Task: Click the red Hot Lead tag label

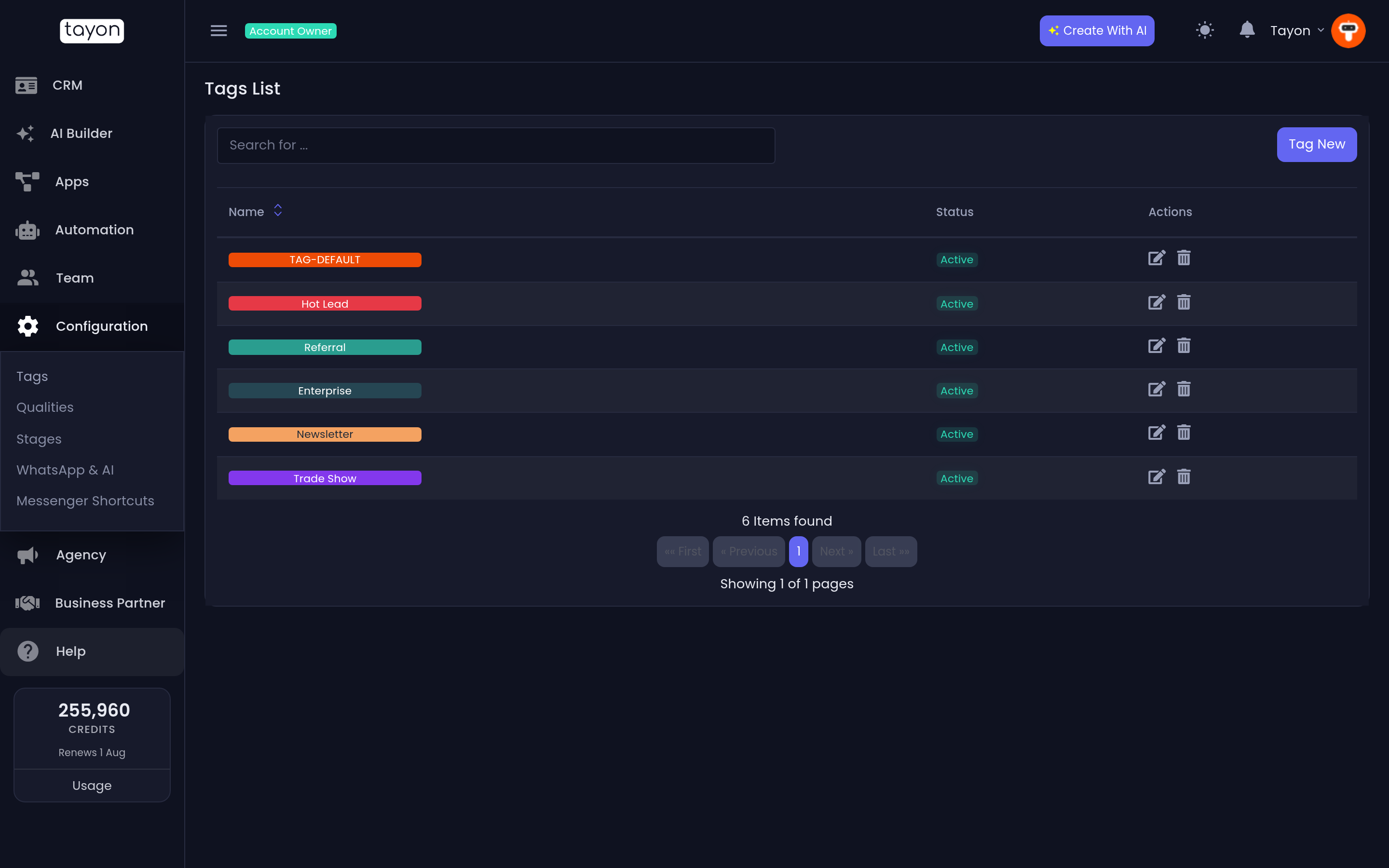Action: [325, 304]
